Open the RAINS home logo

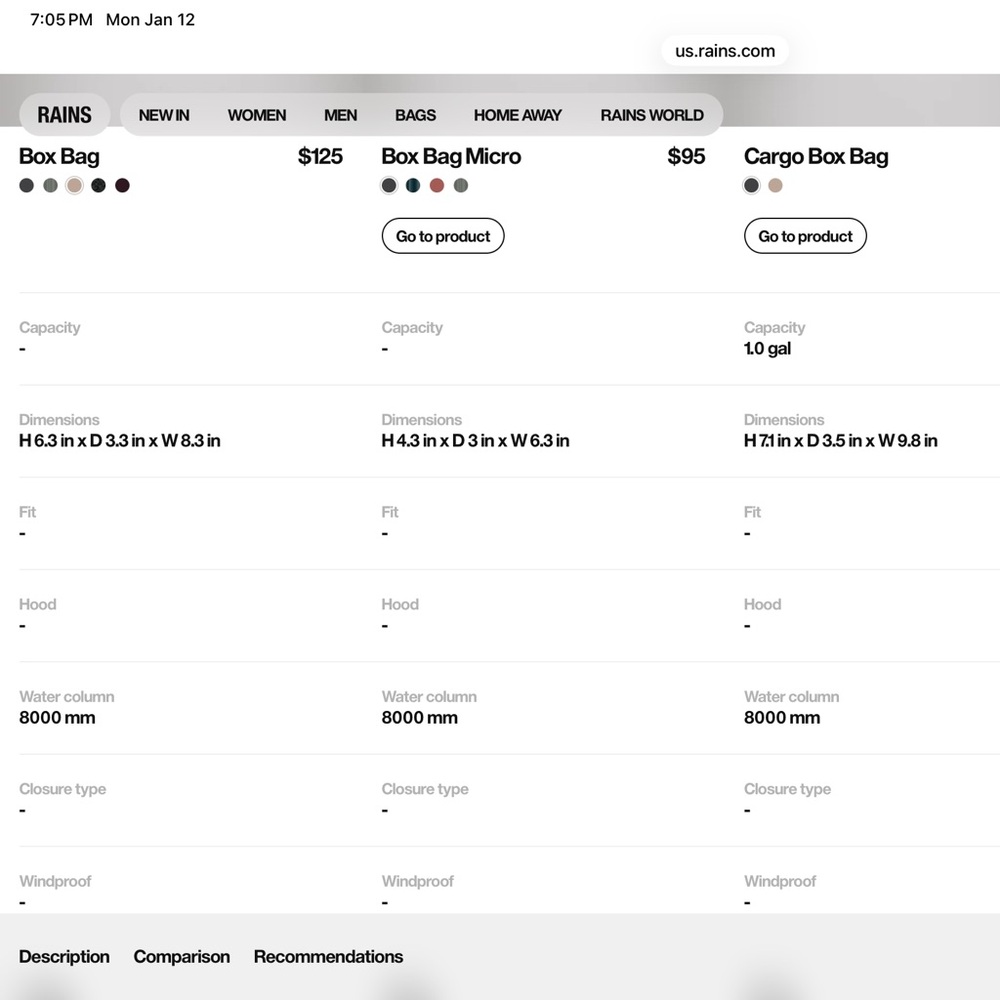(x=64, y=115)
